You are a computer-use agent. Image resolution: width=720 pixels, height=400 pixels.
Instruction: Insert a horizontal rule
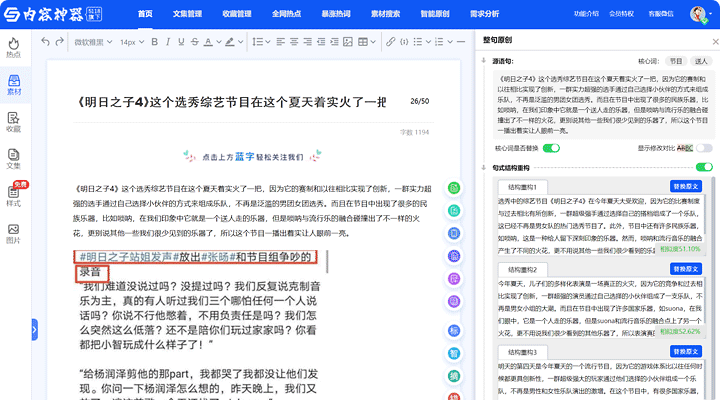pos(461,42)
